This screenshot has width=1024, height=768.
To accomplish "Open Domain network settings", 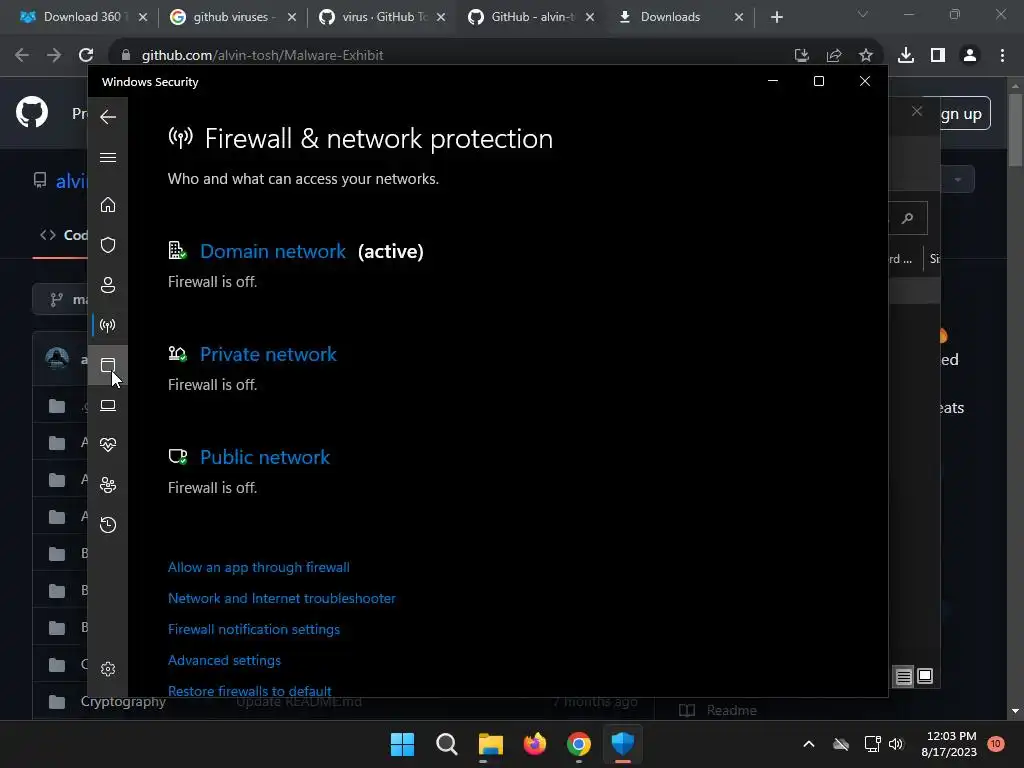I will coord(272,251).
